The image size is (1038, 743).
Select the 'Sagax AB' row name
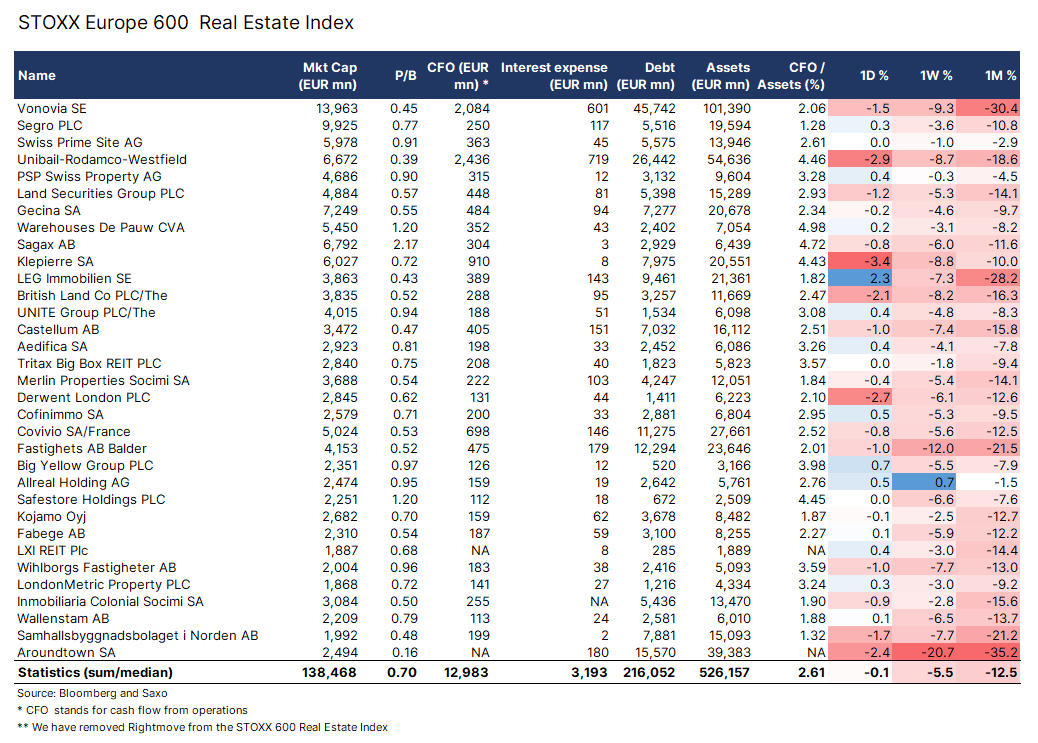point(46,244)
